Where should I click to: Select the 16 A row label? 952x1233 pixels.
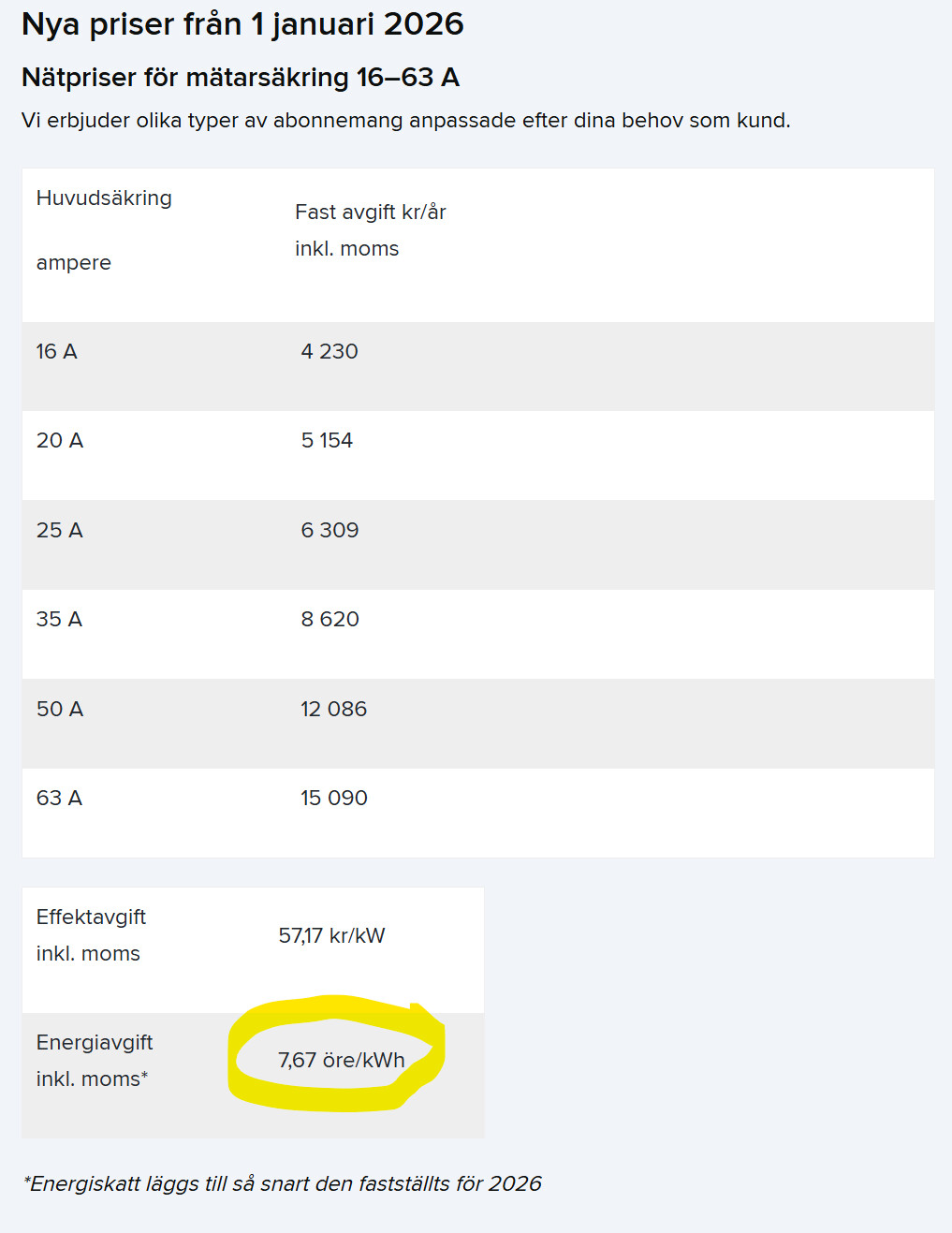pos(57,352)
